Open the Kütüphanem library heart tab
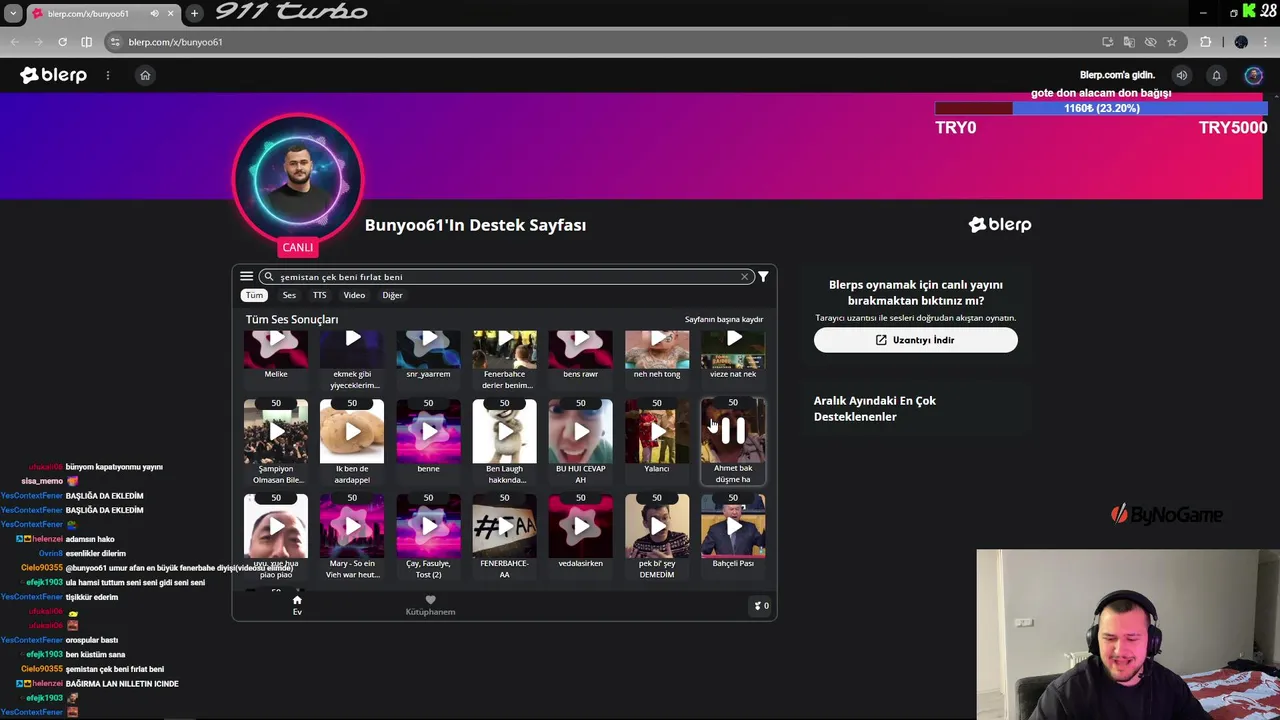This screenshot has height=720, width=1280. coord(430,605)
